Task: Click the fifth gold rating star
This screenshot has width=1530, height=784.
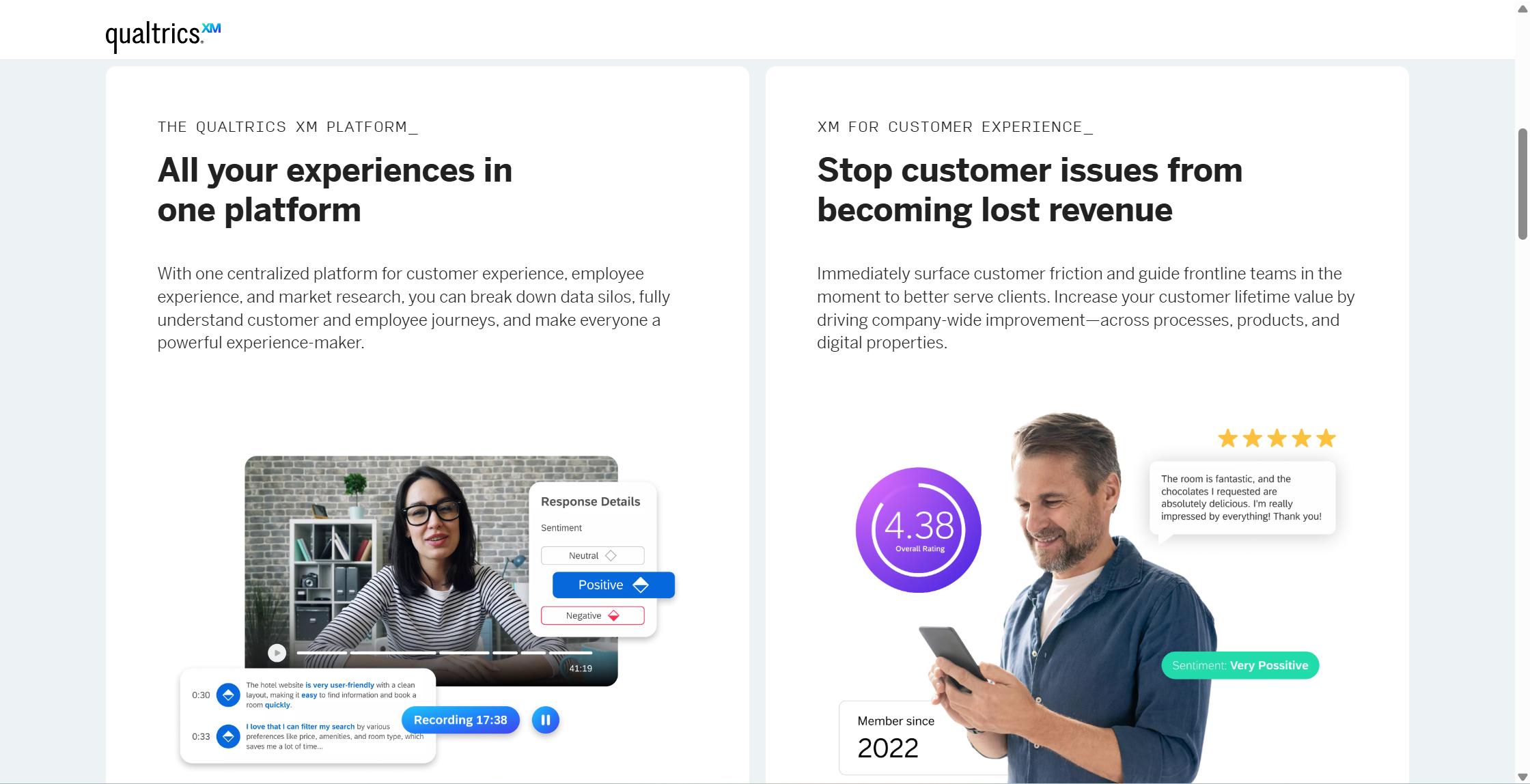Action: pyautogui.click(x=1326, y=438)
